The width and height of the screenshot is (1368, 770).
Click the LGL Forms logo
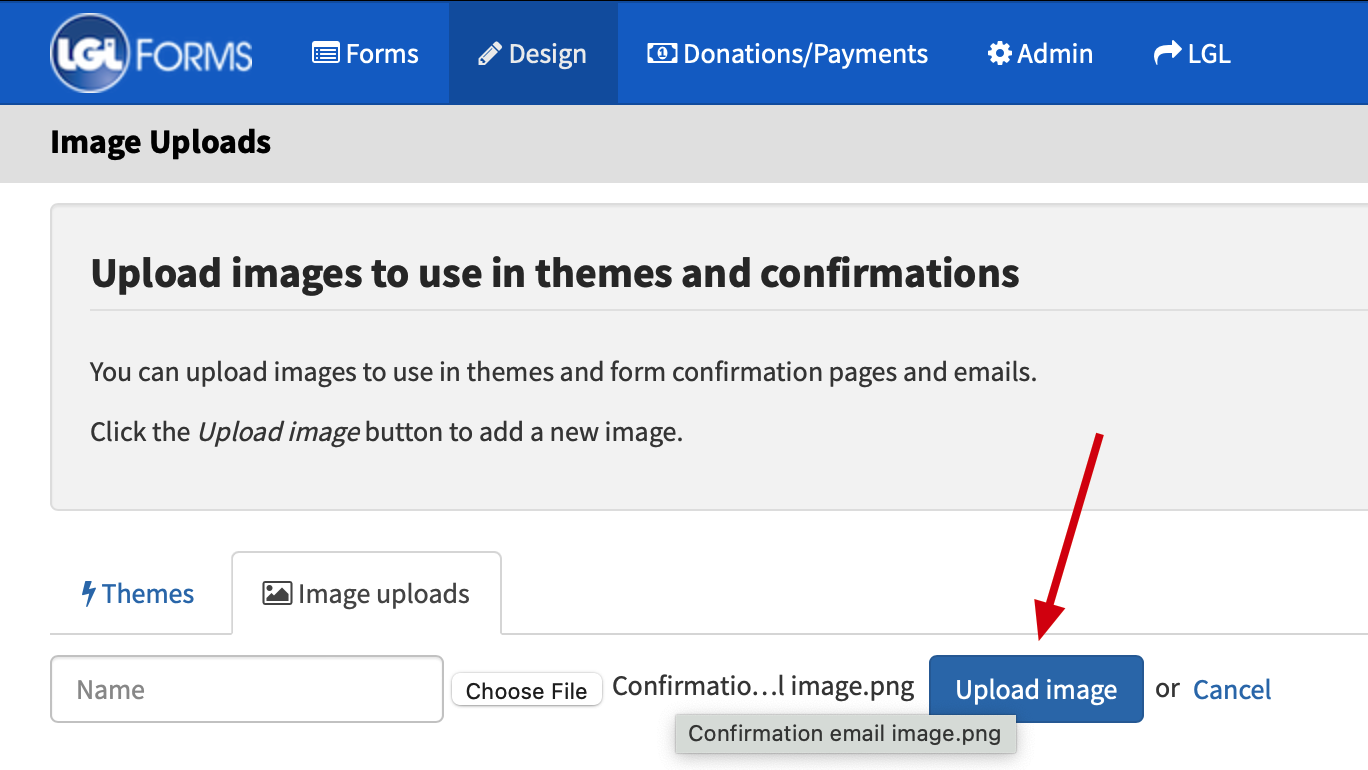[x=151, y=54]
